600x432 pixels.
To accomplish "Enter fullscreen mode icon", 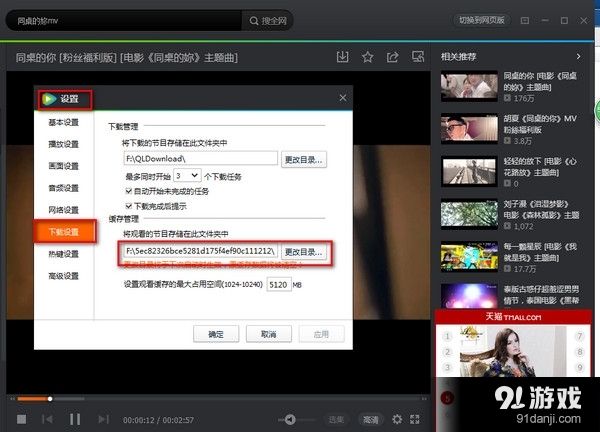I will click(x=415, y=419).
